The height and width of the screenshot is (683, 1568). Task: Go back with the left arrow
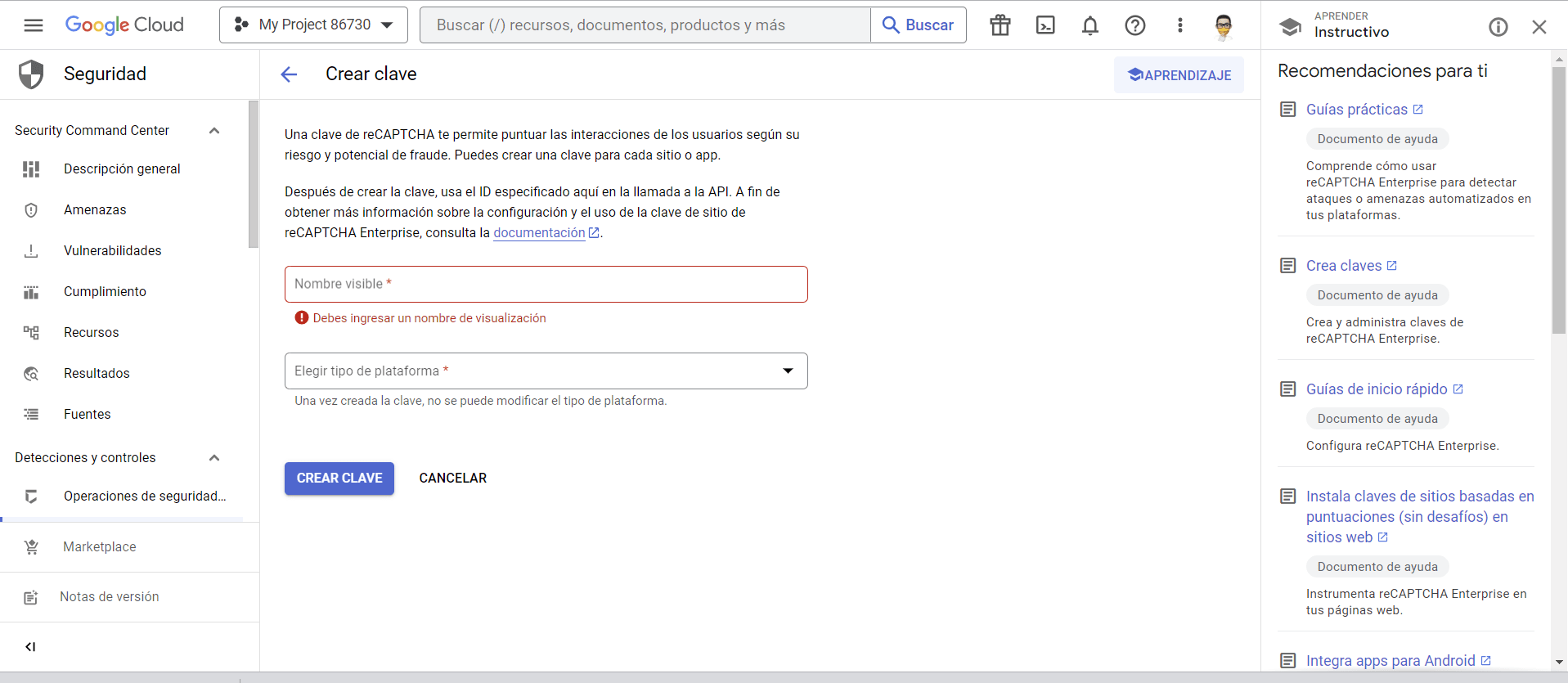point(289,74)
